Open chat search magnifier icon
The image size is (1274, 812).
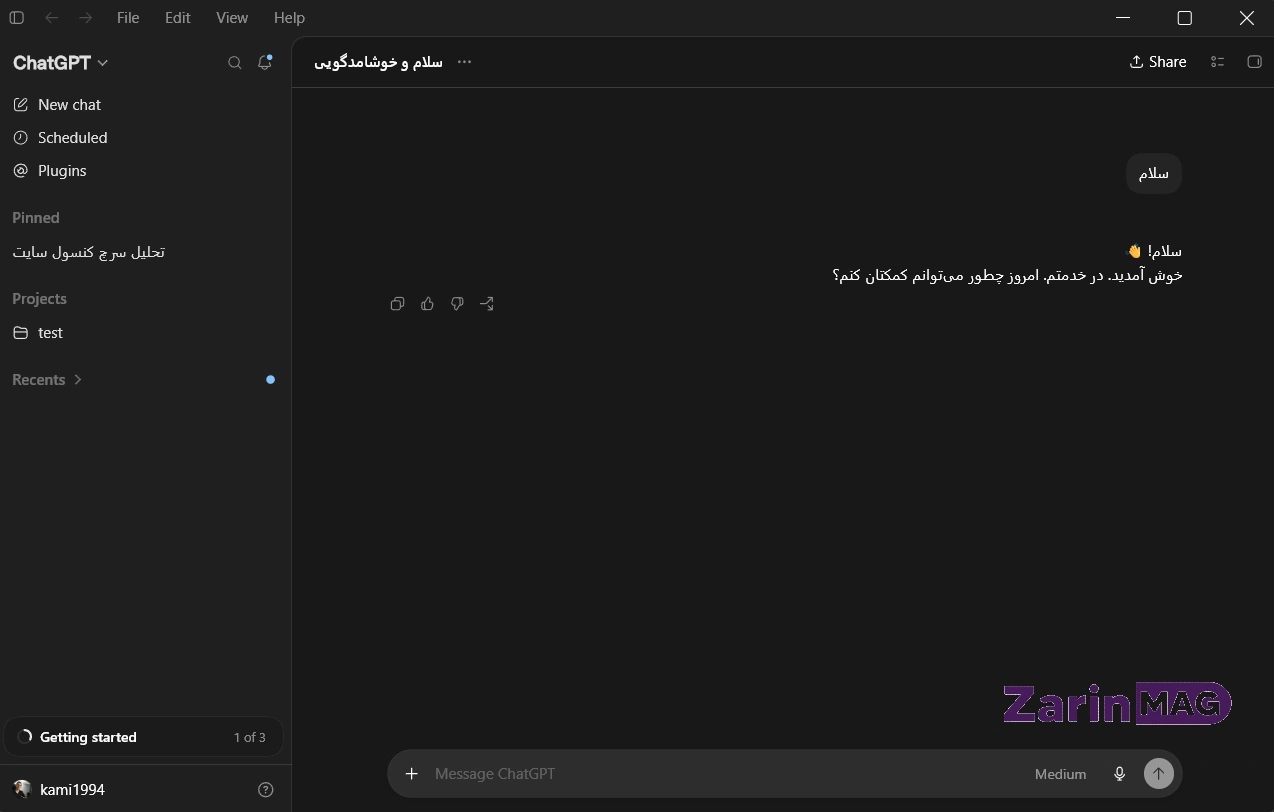(235, 62)
